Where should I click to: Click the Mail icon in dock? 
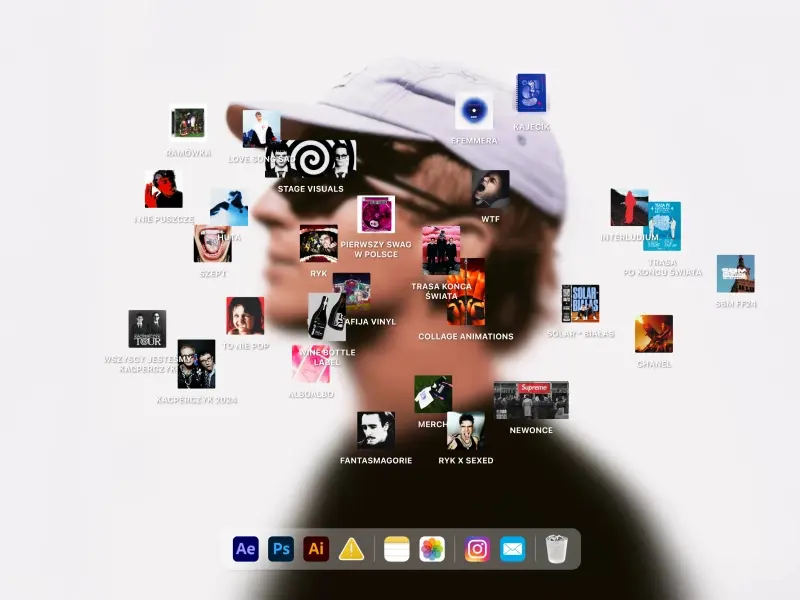512,549
